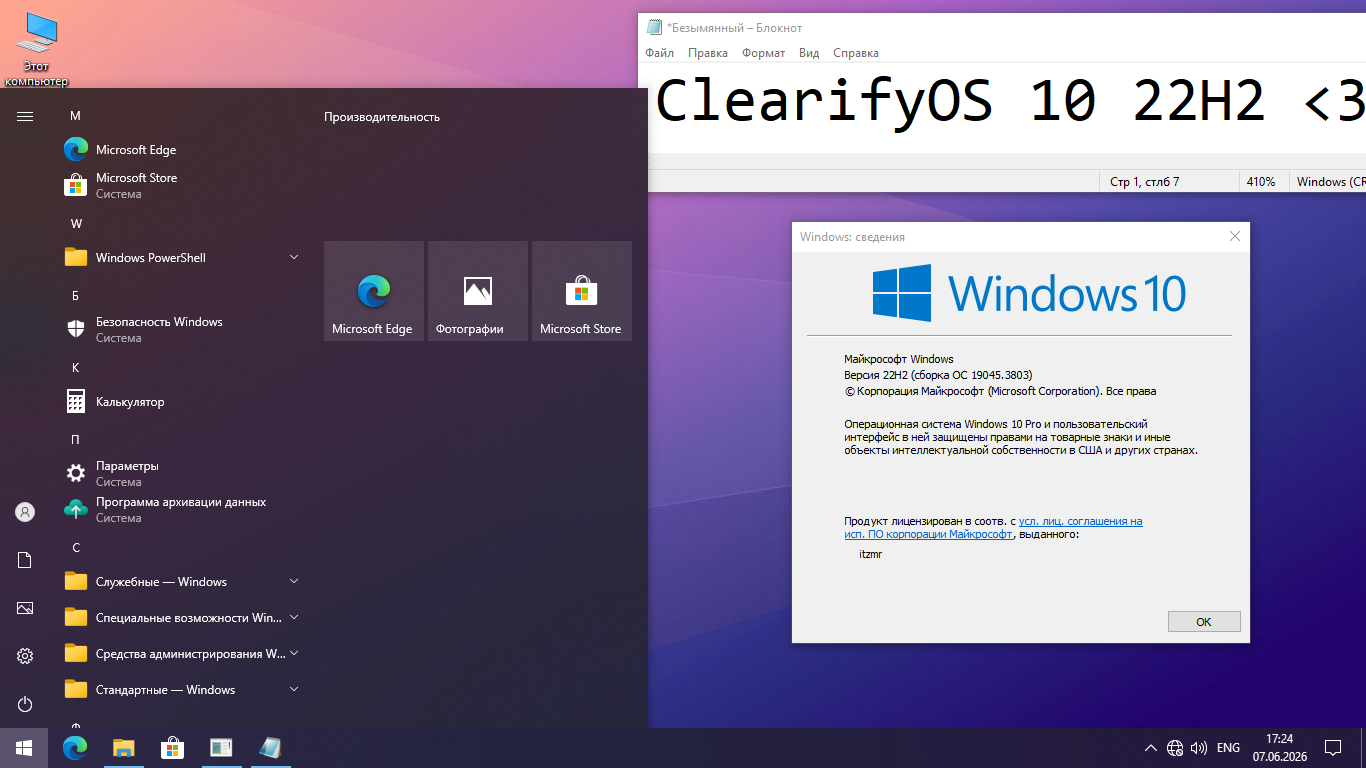This screenshot has width=1366, height=768.
Task: Expand the Специальные возможности Windows folder
Action: click(183, 618)
